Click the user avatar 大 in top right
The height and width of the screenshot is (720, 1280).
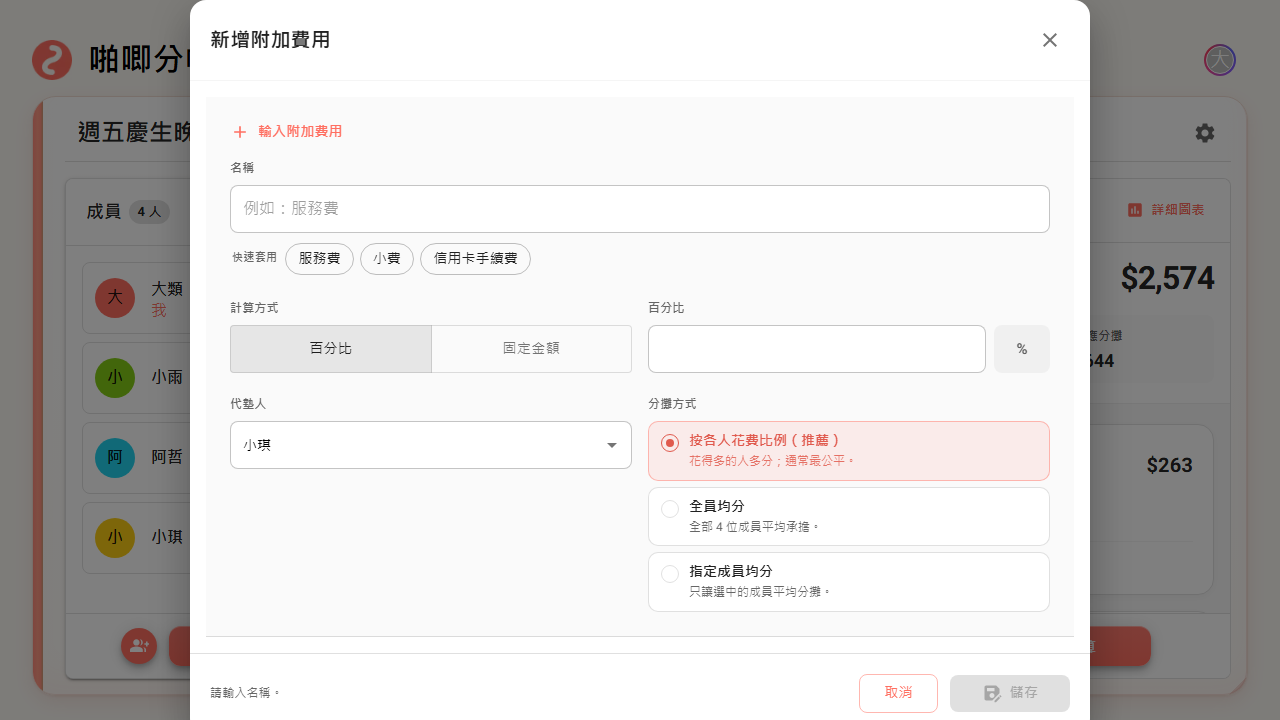point(1220,60)
